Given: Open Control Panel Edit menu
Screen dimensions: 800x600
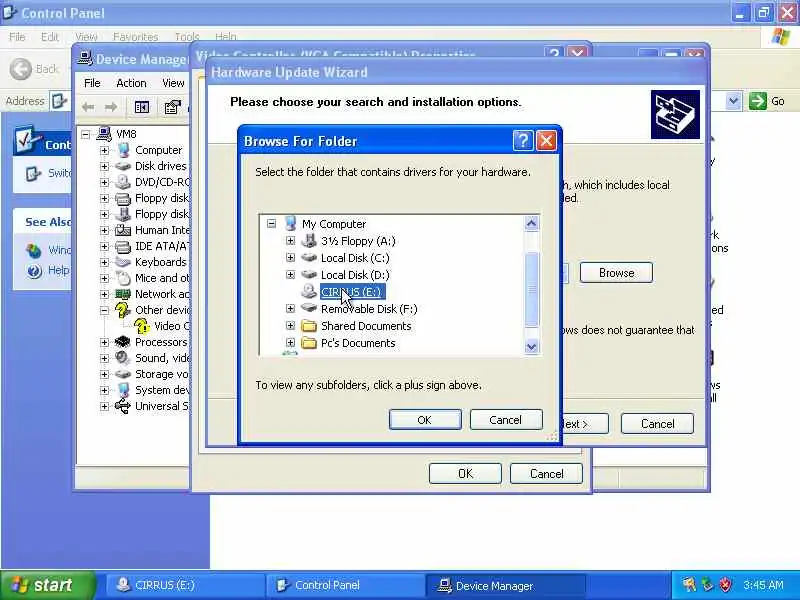Looking at the screenshot, I should click(x=49, y=37).
